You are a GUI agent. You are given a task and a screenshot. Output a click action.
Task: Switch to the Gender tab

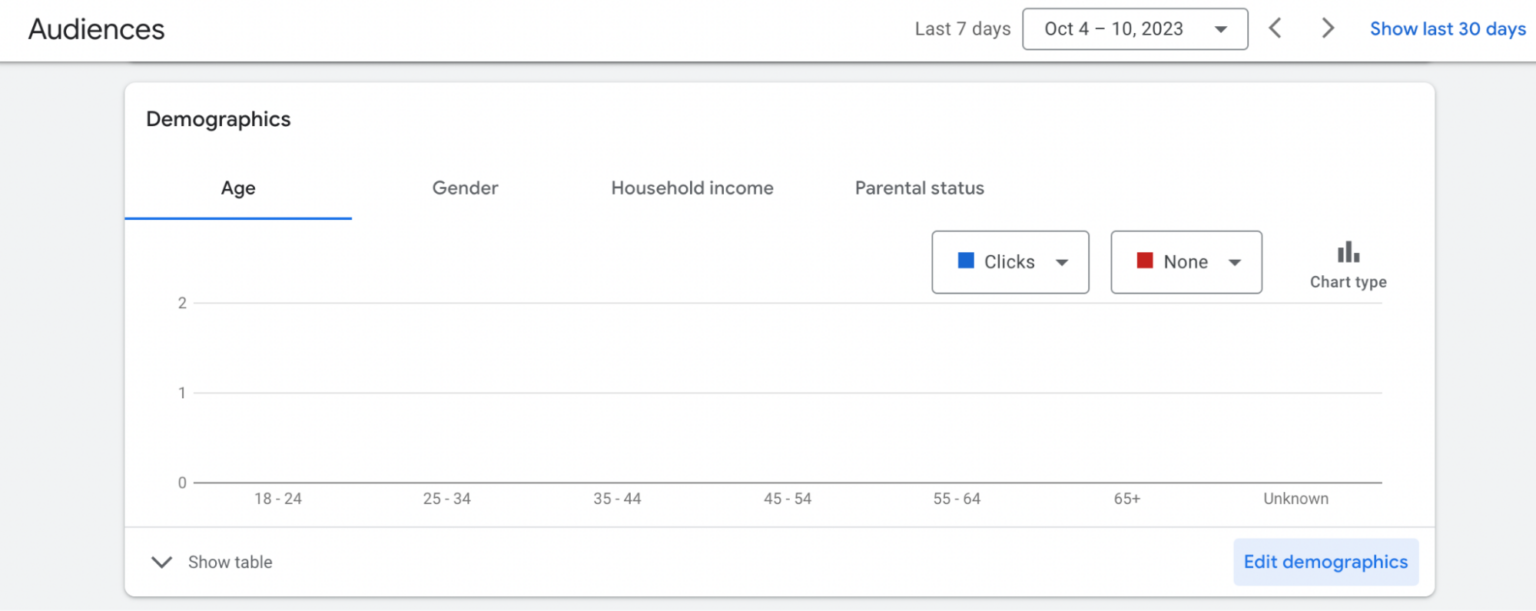point(465,188)
